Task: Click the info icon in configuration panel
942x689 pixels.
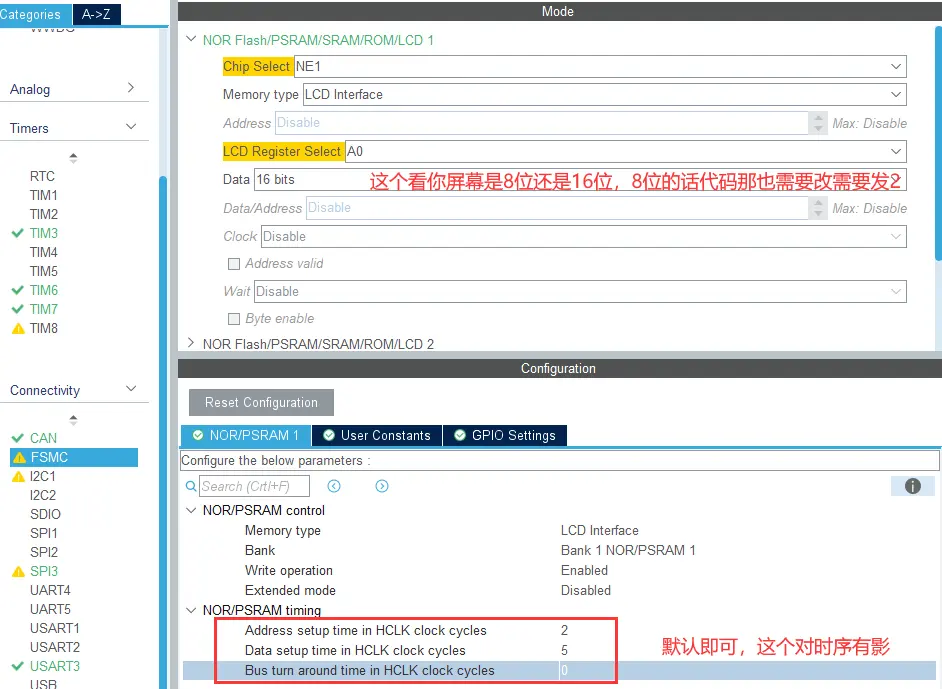Action: point(912,486)
